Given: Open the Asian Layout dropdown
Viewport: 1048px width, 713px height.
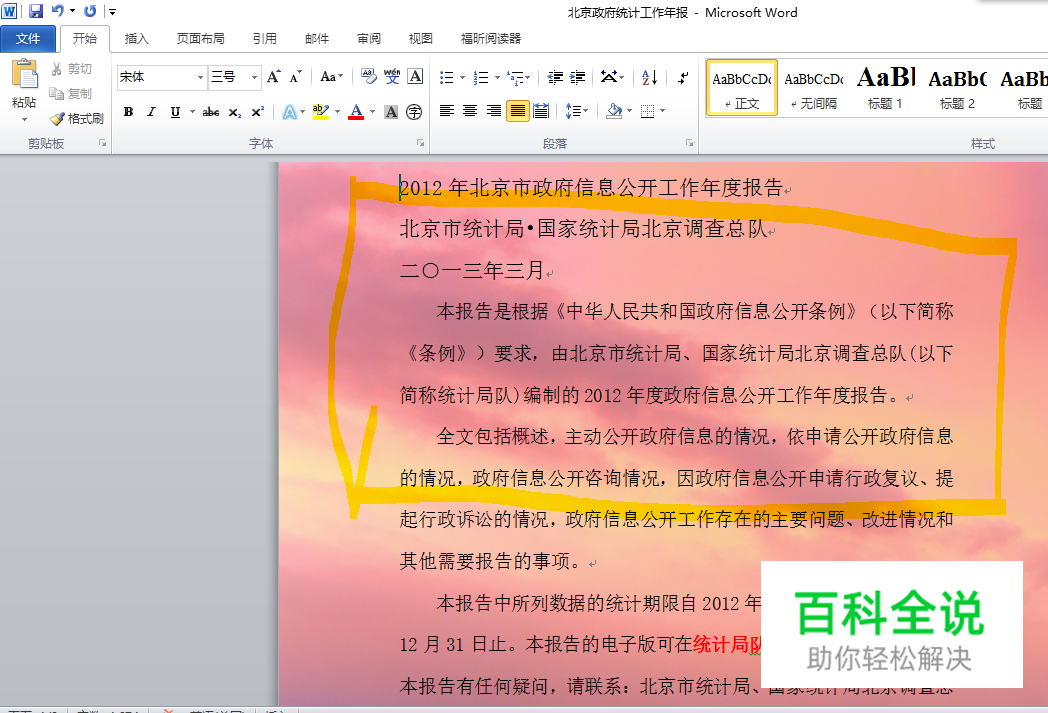Looking at the screenshot, I should tap(612, 78).
